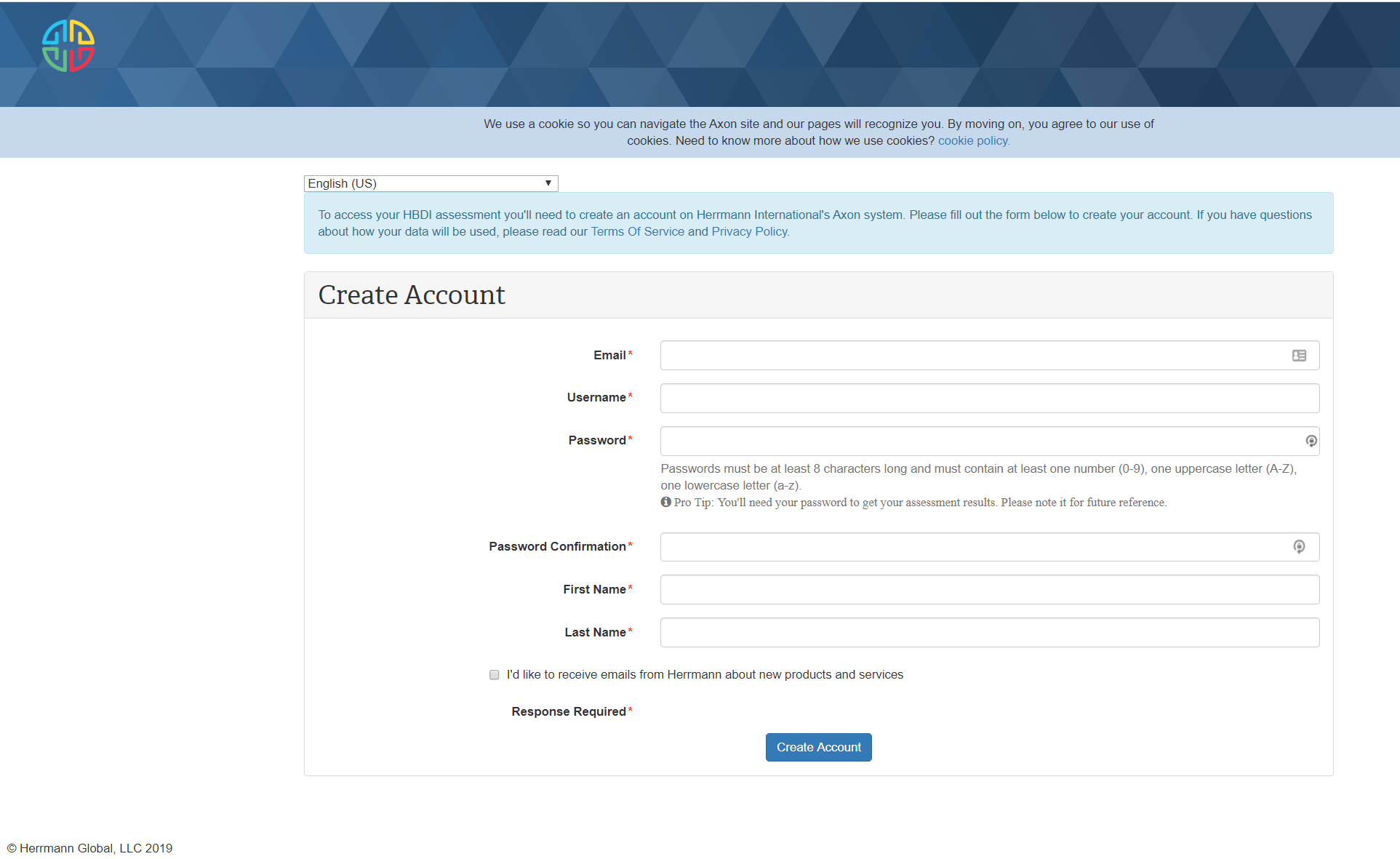This screenshot has width=1400, height=859.
Task: Click the Create Account panel heading
Action: (x=412, y=295)
